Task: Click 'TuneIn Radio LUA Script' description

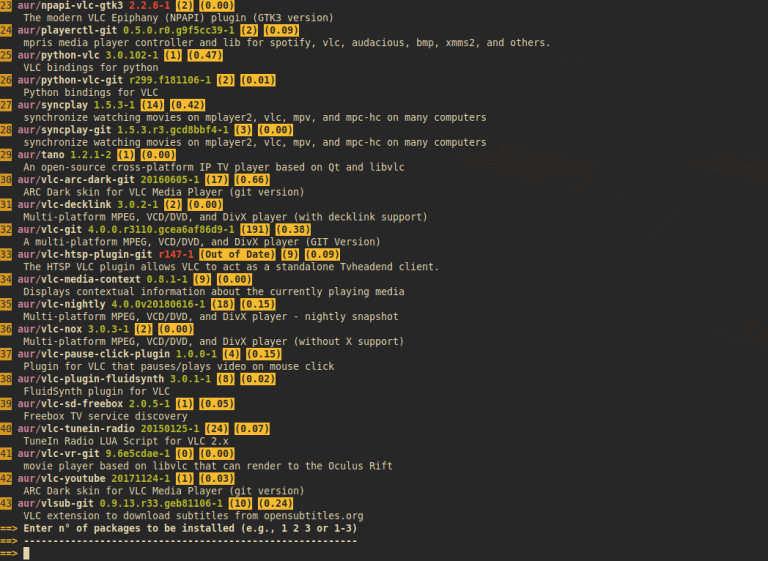Action: (126, 441)
